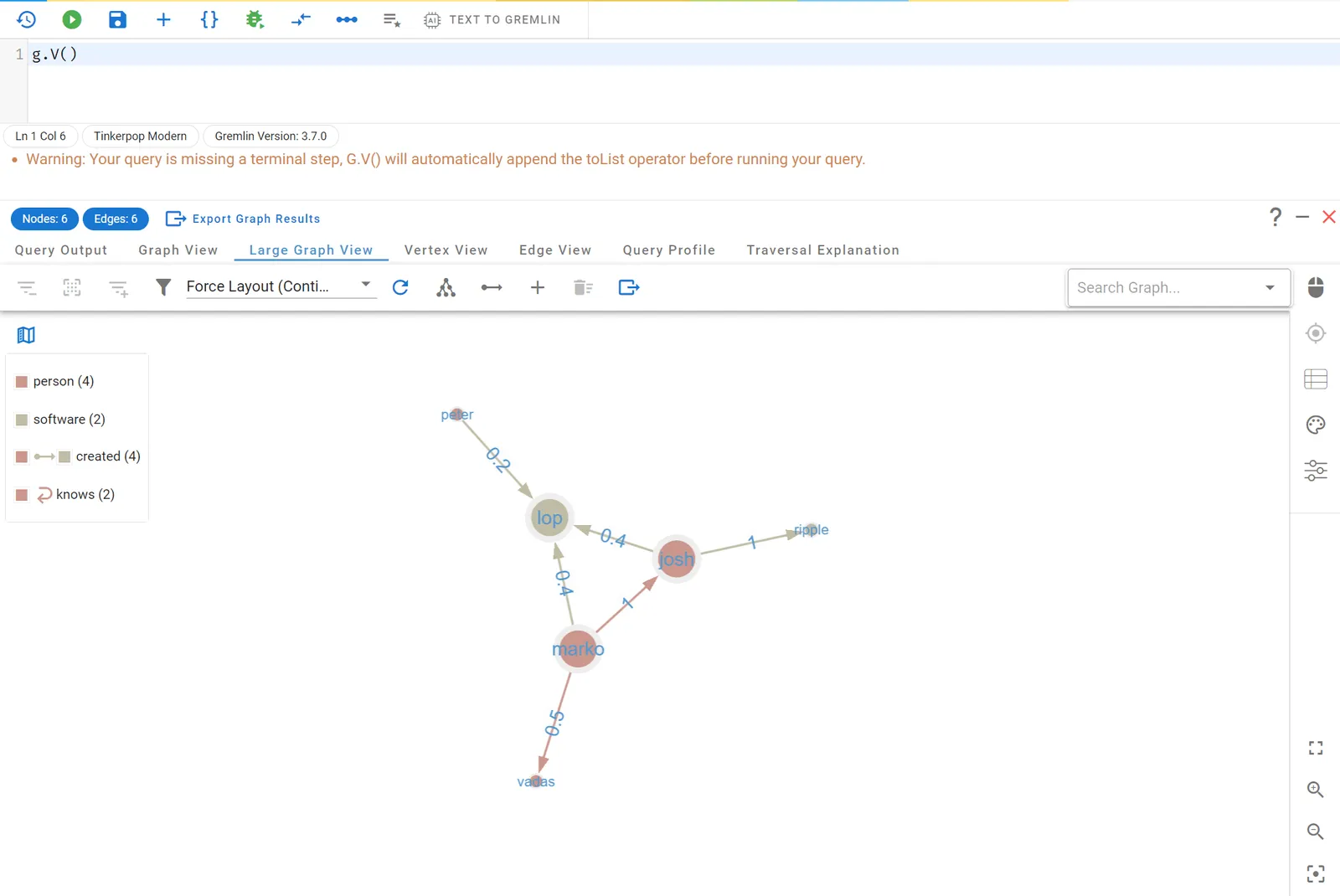Image resolution: width=1340 pixels, height=896 pixels.
Task: Toggle fullscreen graph view
Action: tap(1316, 748)
